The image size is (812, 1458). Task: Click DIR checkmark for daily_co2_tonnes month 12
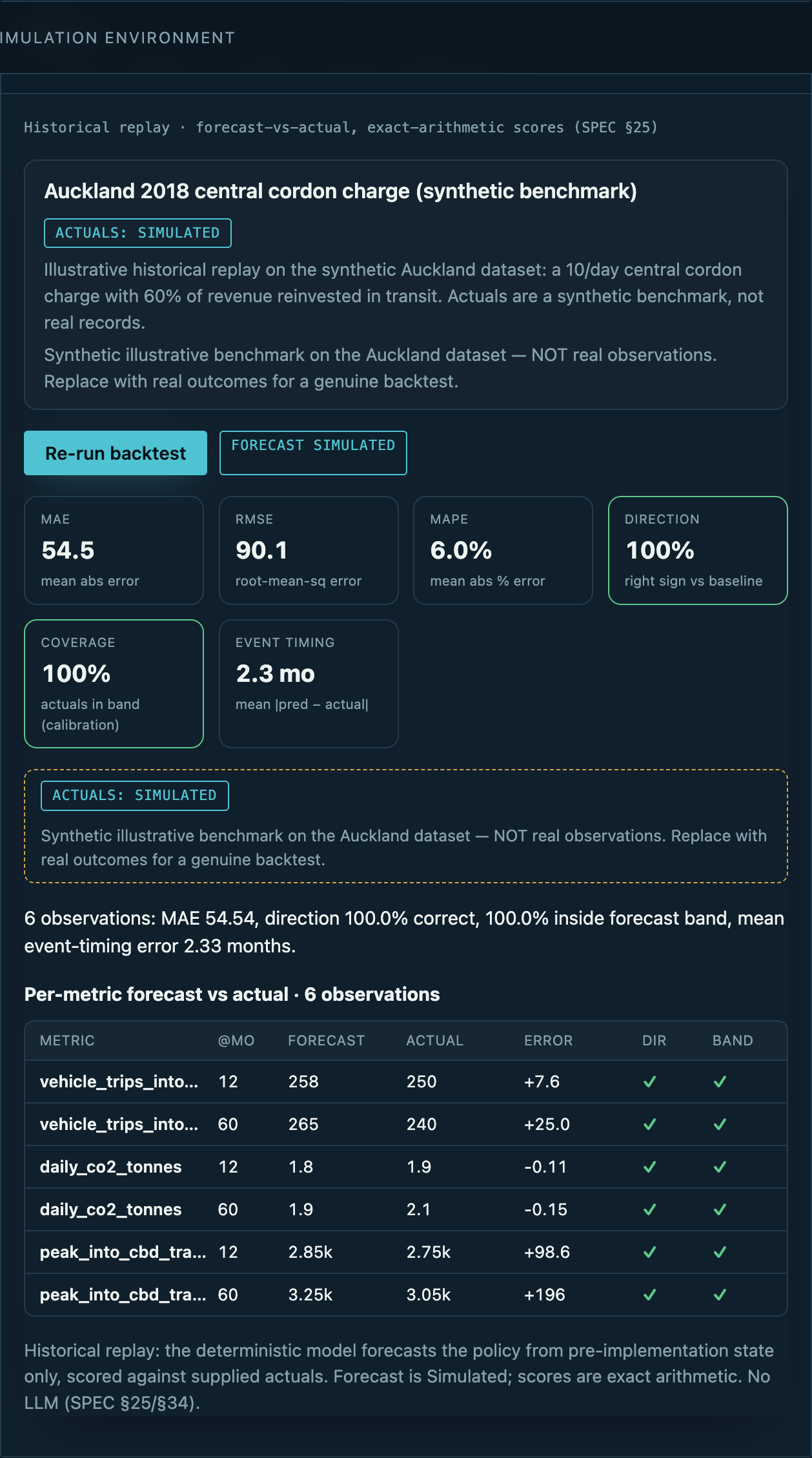[650, 1167]
